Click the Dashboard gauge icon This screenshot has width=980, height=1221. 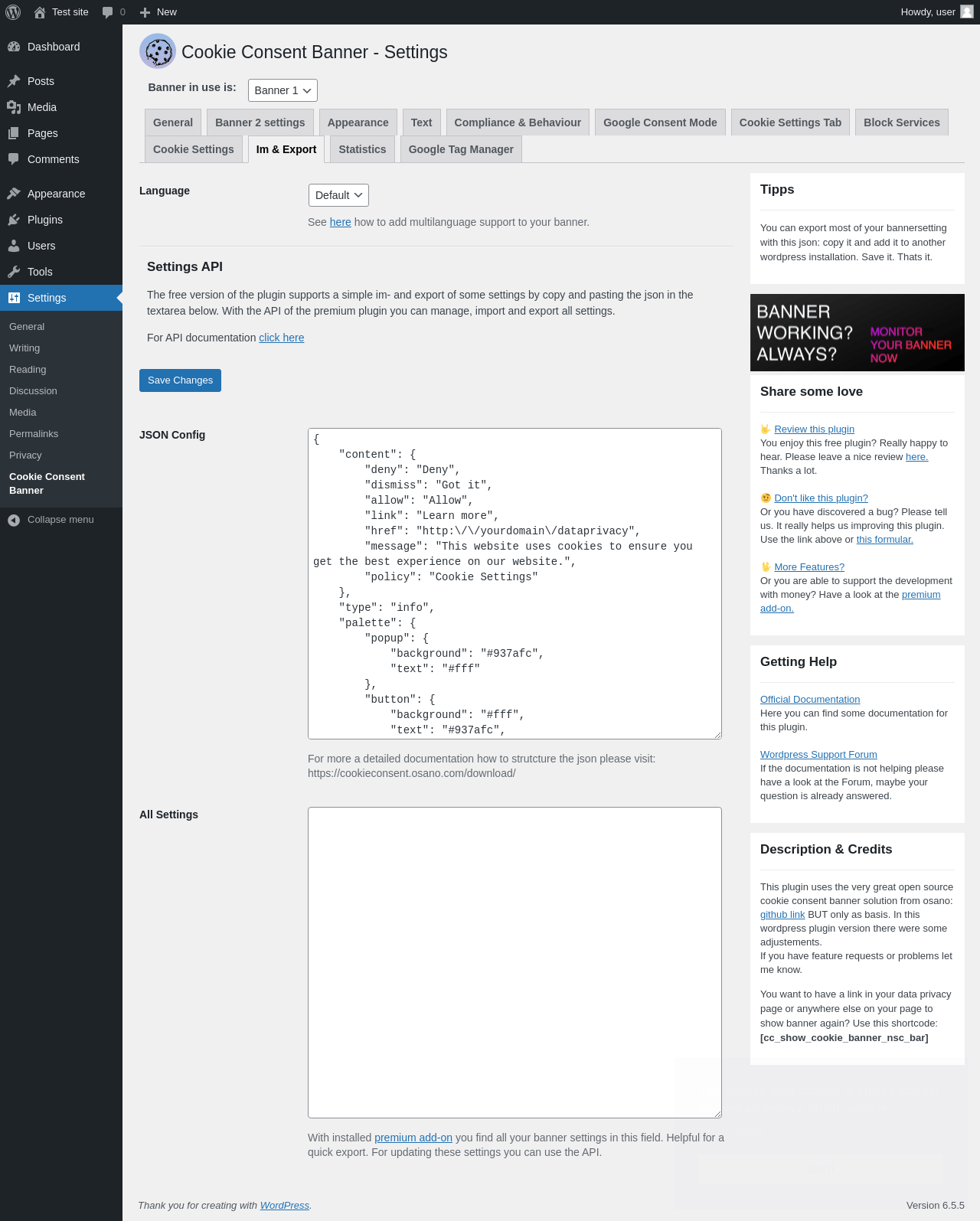(14, 47)
